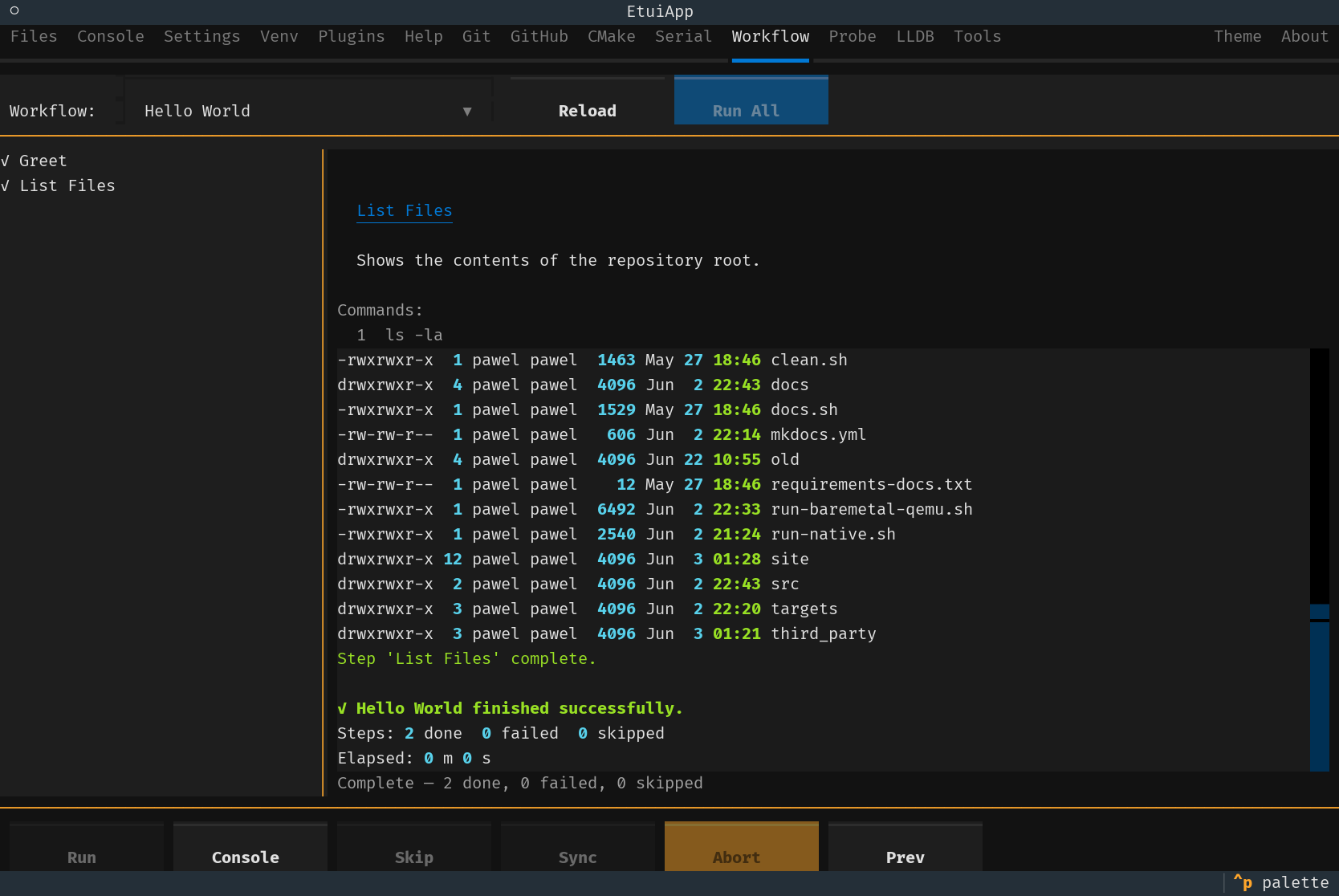Image resolution: width=1339 pixels, height=896 pixels.
Task: Click the bottom Console button
Action: coord(250,847)
